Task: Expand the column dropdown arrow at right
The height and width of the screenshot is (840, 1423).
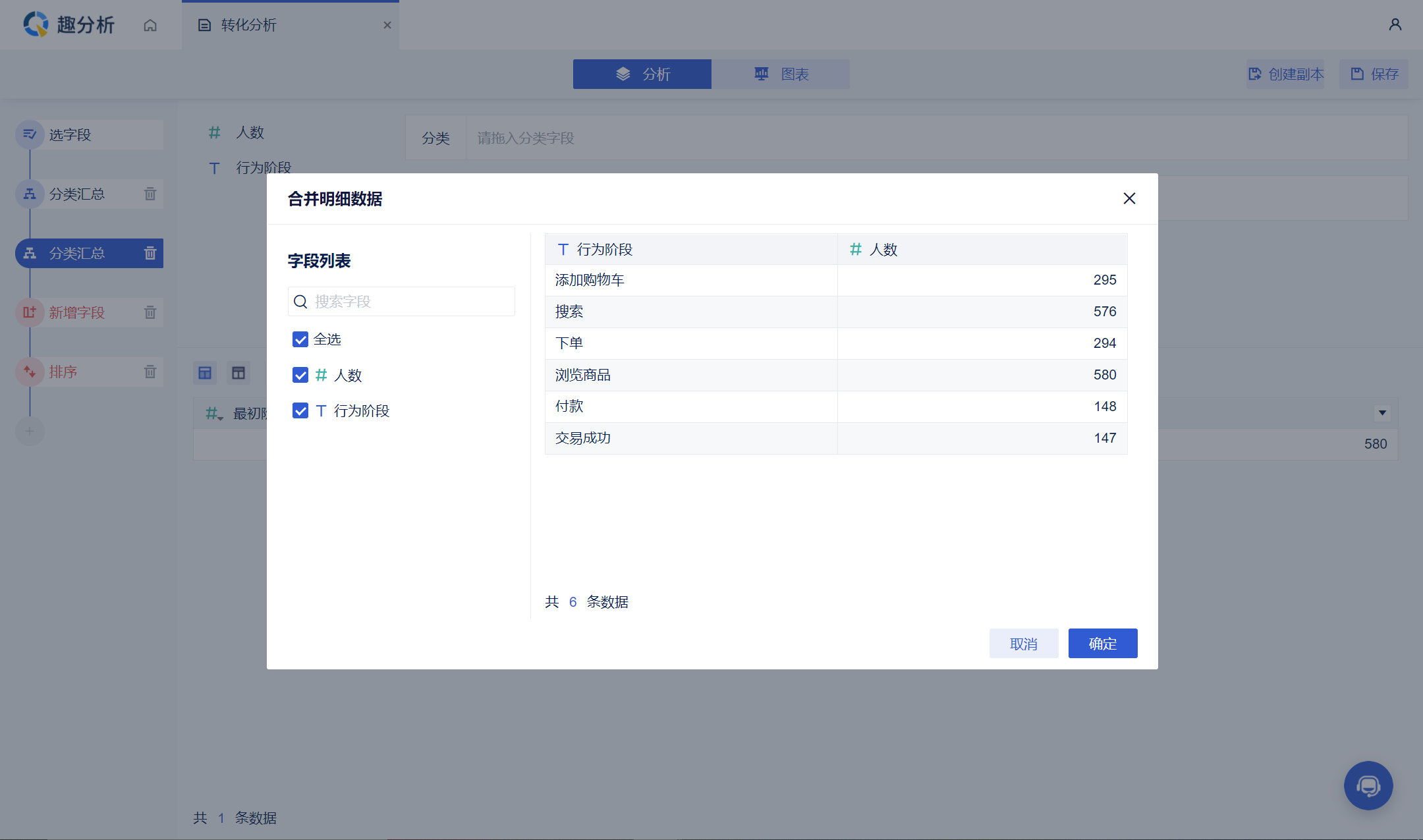Action: (x=1382, y=413)
